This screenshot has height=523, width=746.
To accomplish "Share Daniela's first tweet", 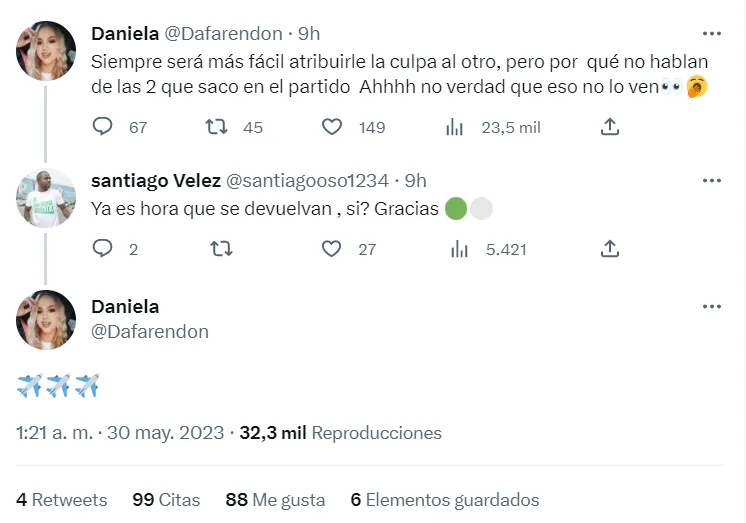I will click(x=610, y=127).
